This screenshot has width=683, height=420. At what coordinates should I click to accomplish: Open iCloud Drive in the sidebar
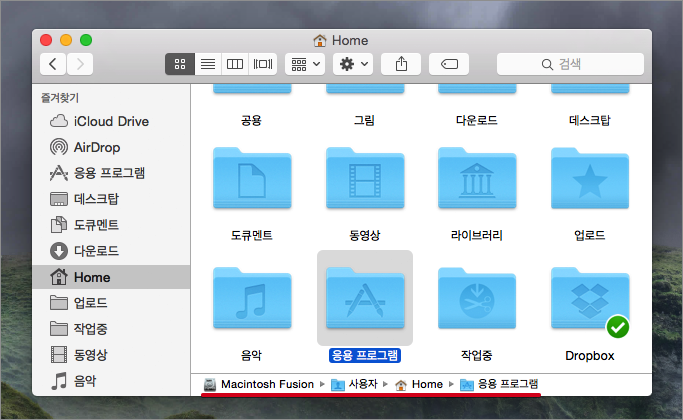click(x=111, y=121)
